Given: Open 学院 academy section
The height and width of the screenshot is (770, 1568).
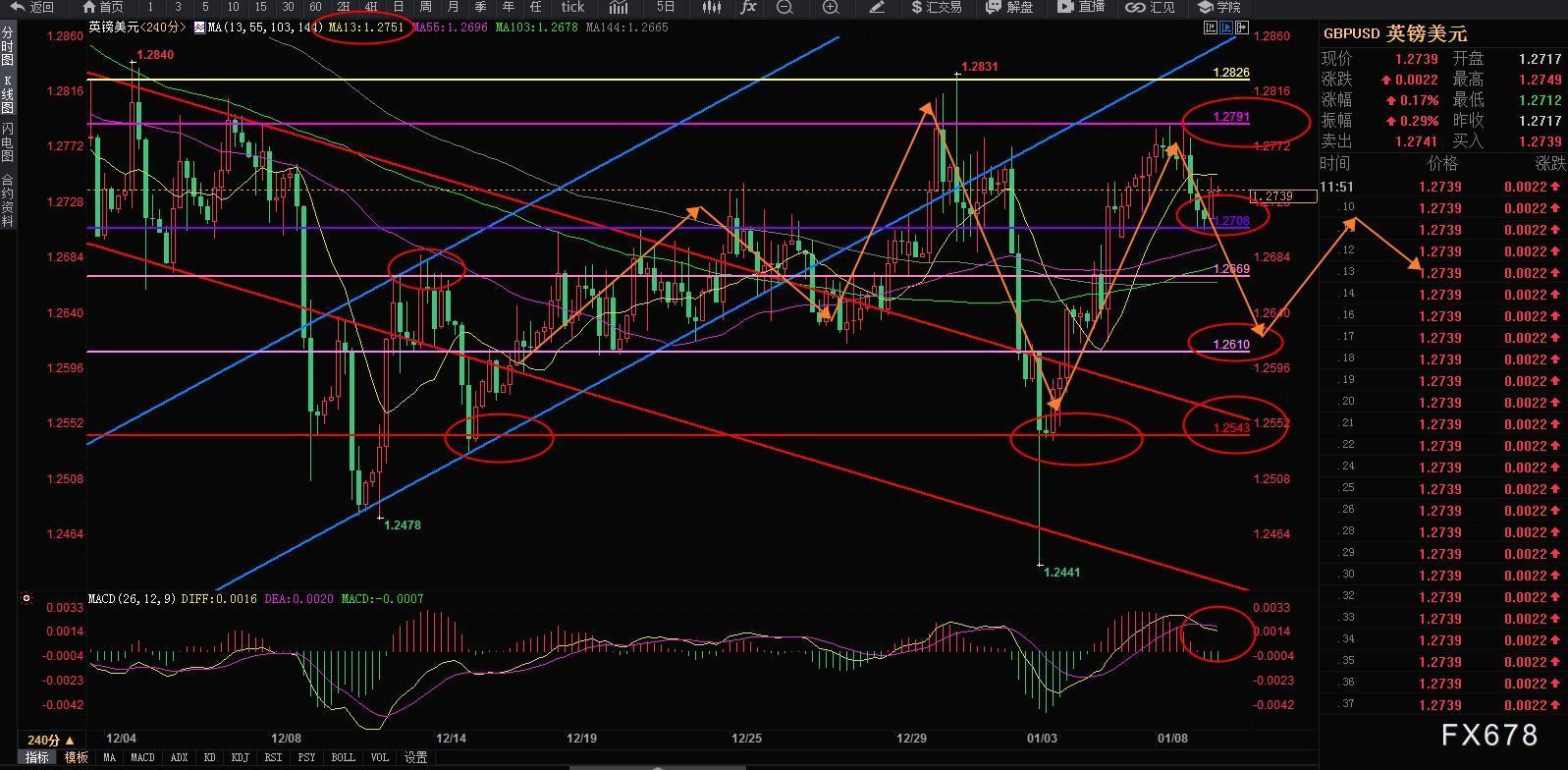Looking at the screenshot, I should pos(1219,7).
